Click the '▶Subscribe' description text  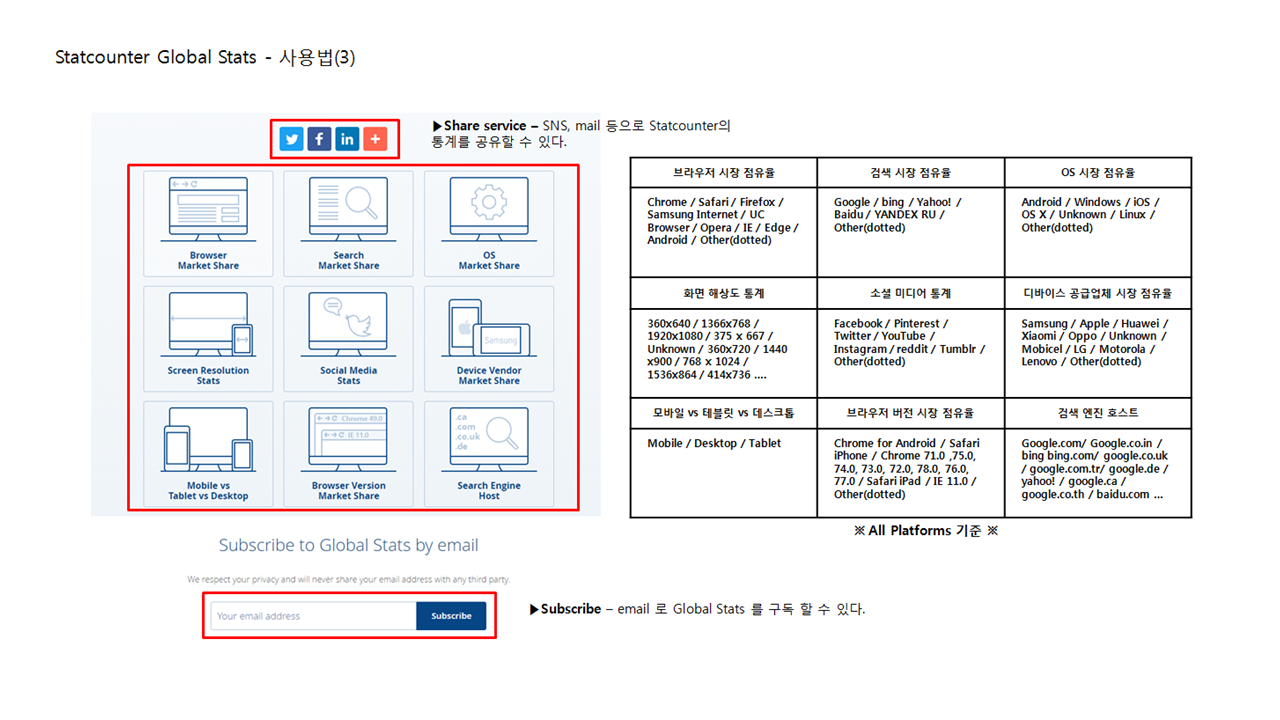click(697, 609)
